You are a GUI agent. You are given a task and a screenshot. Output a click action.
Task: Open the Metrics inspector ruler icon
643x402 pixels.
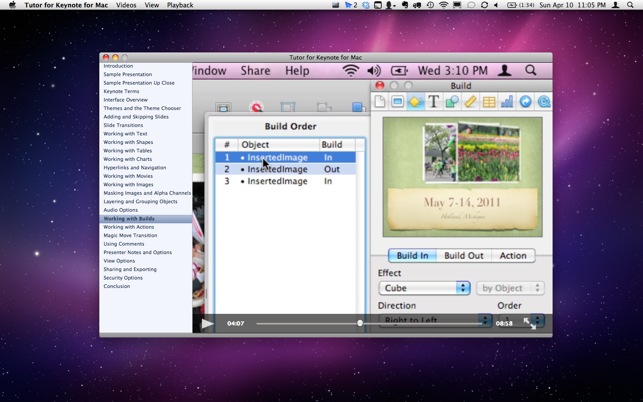click(x=470, y=102)
